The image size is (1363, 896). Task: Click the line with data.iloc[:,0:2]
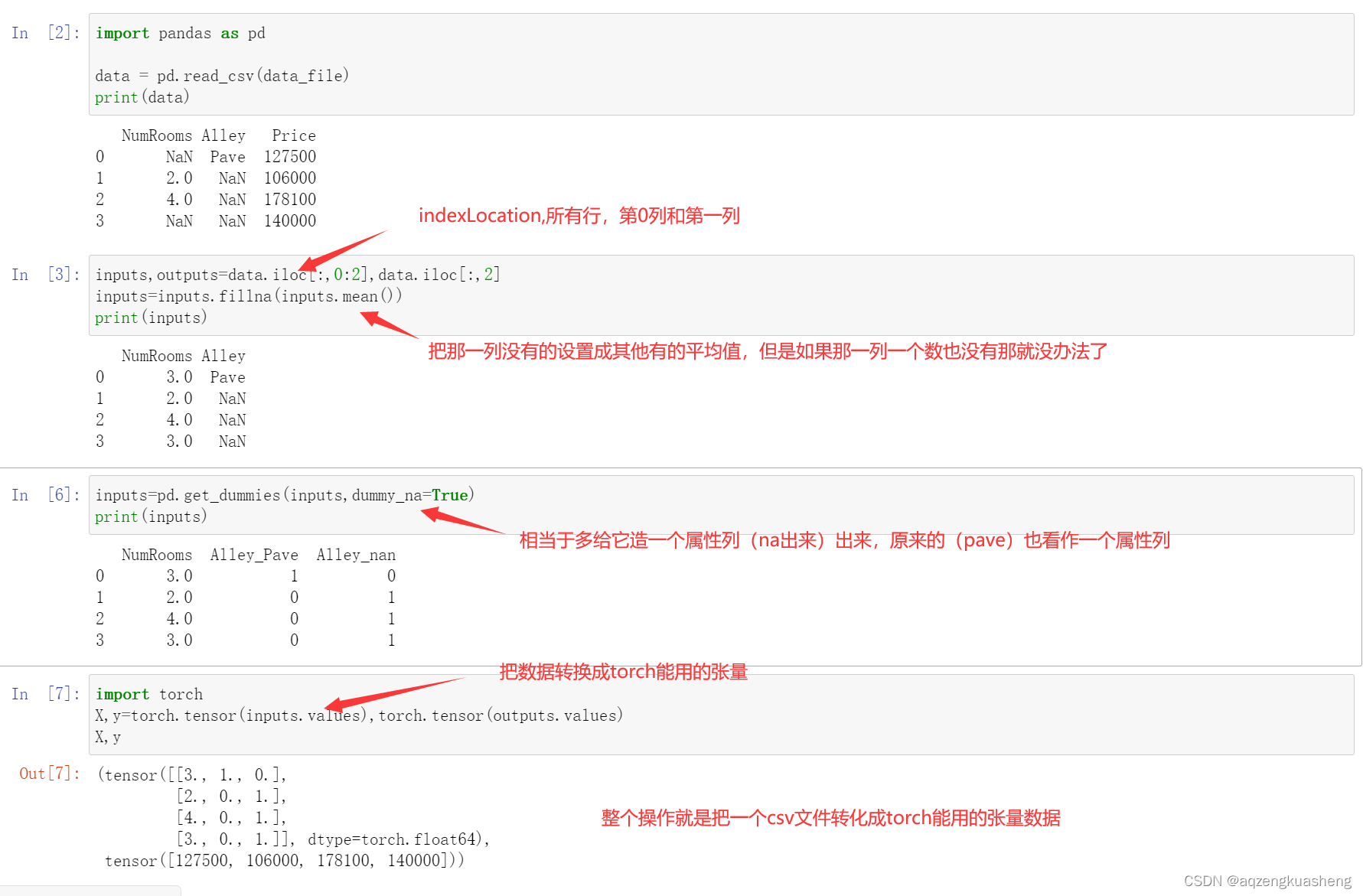click(298, 275)
